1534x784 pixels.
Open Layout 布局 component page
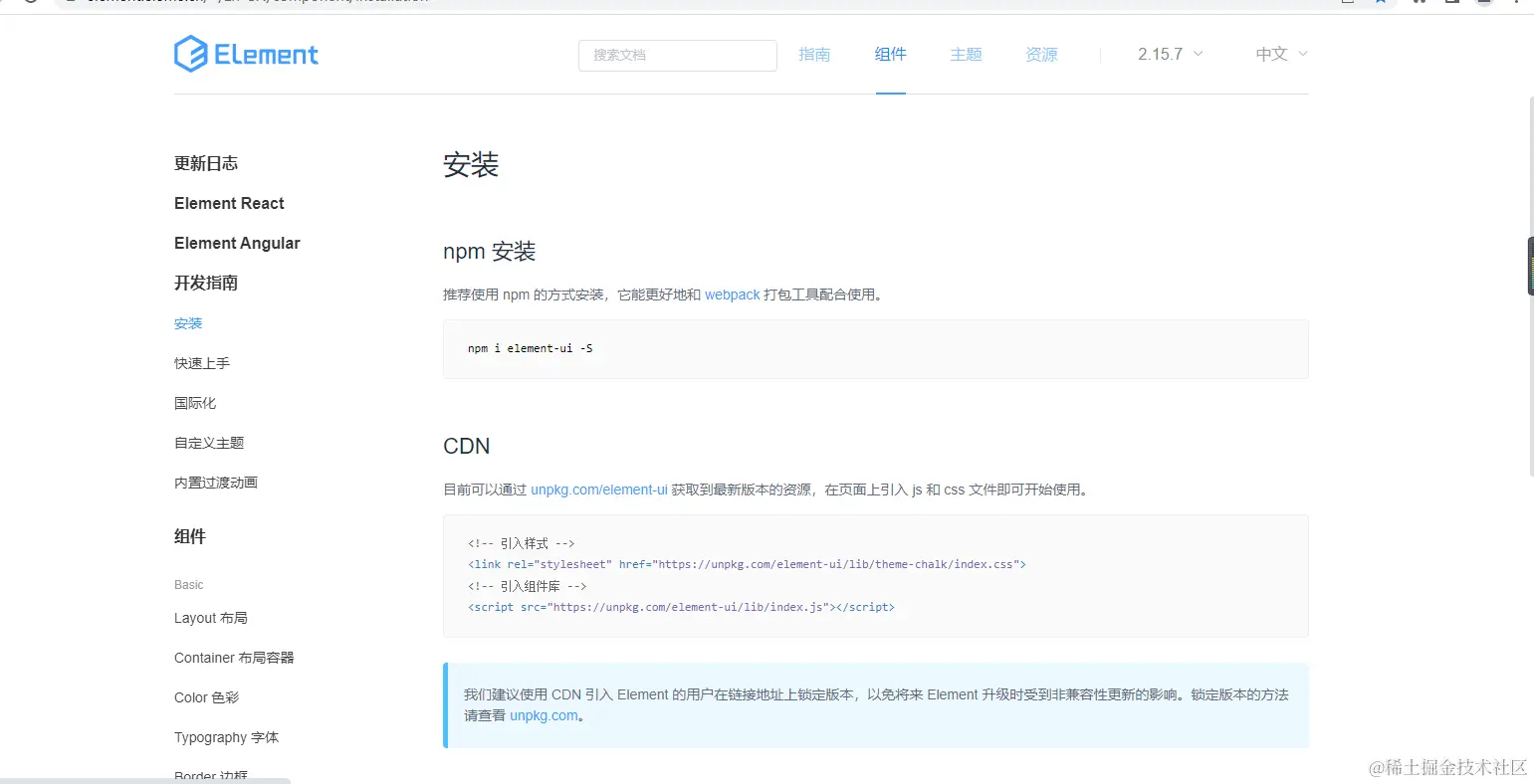coord(211,618)
